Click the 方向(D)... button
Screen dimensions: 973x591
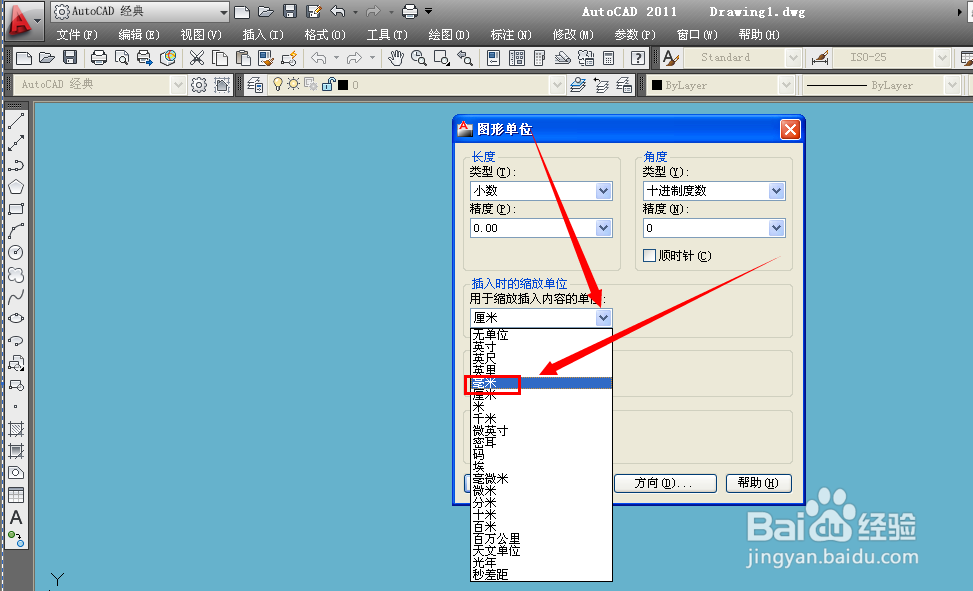click(x=665, y=483)
